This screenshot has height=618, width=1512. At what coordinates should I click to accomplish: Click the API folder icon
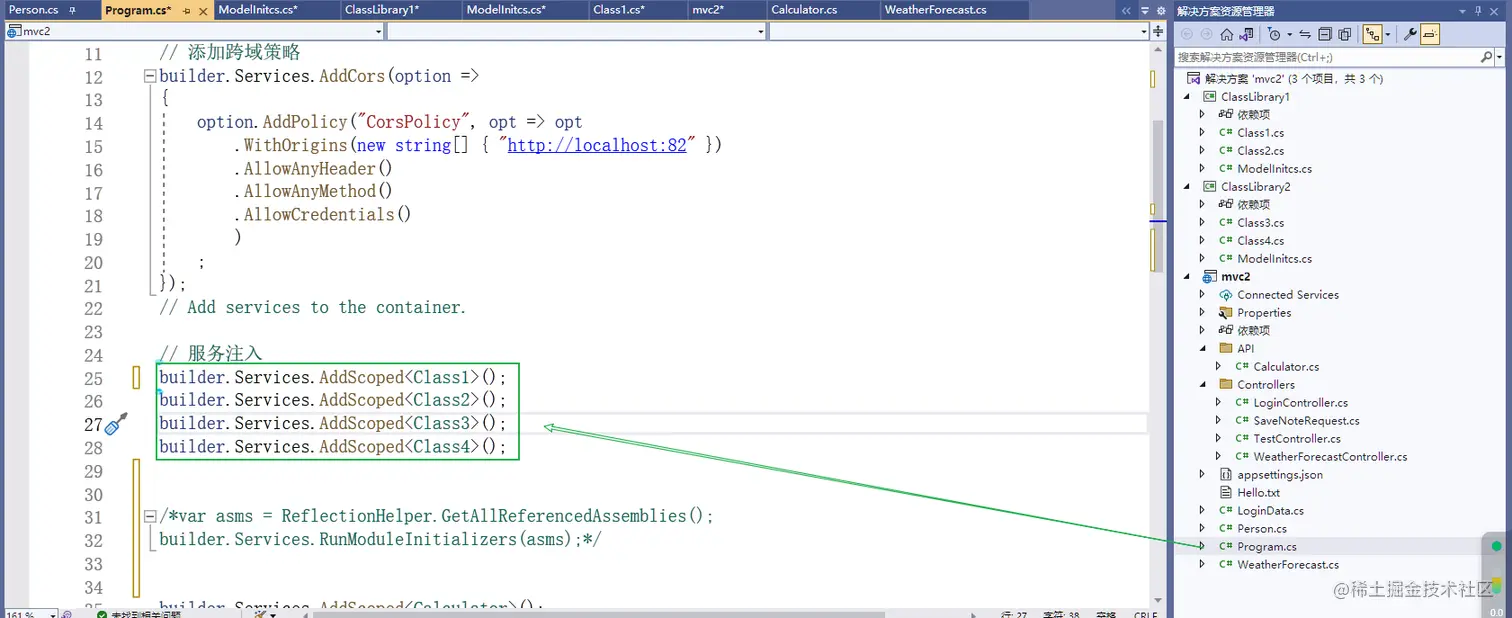coord(1225,349)
